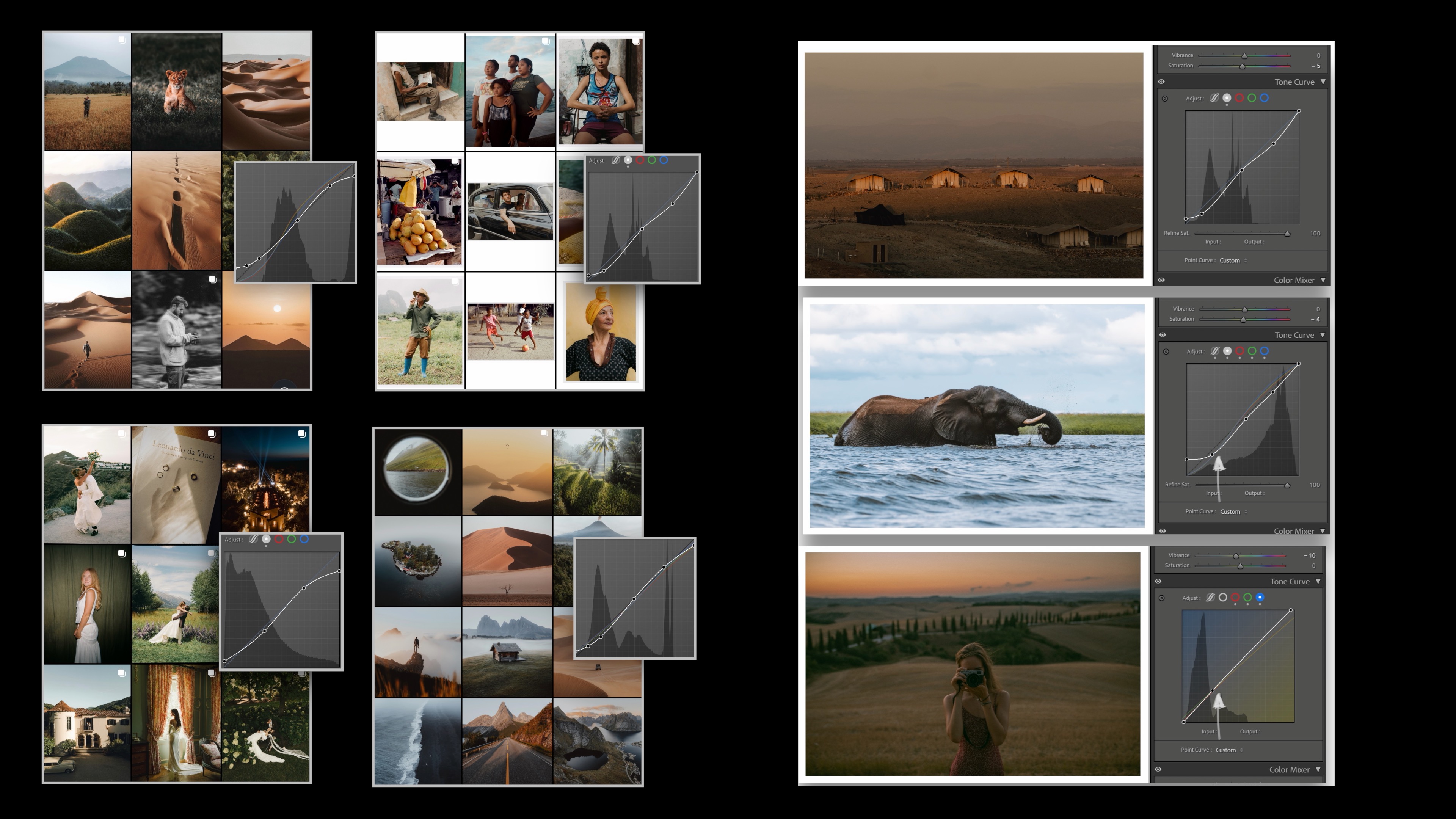Toggle Tone Curve eye beside tents photo

coord(1161,82)
